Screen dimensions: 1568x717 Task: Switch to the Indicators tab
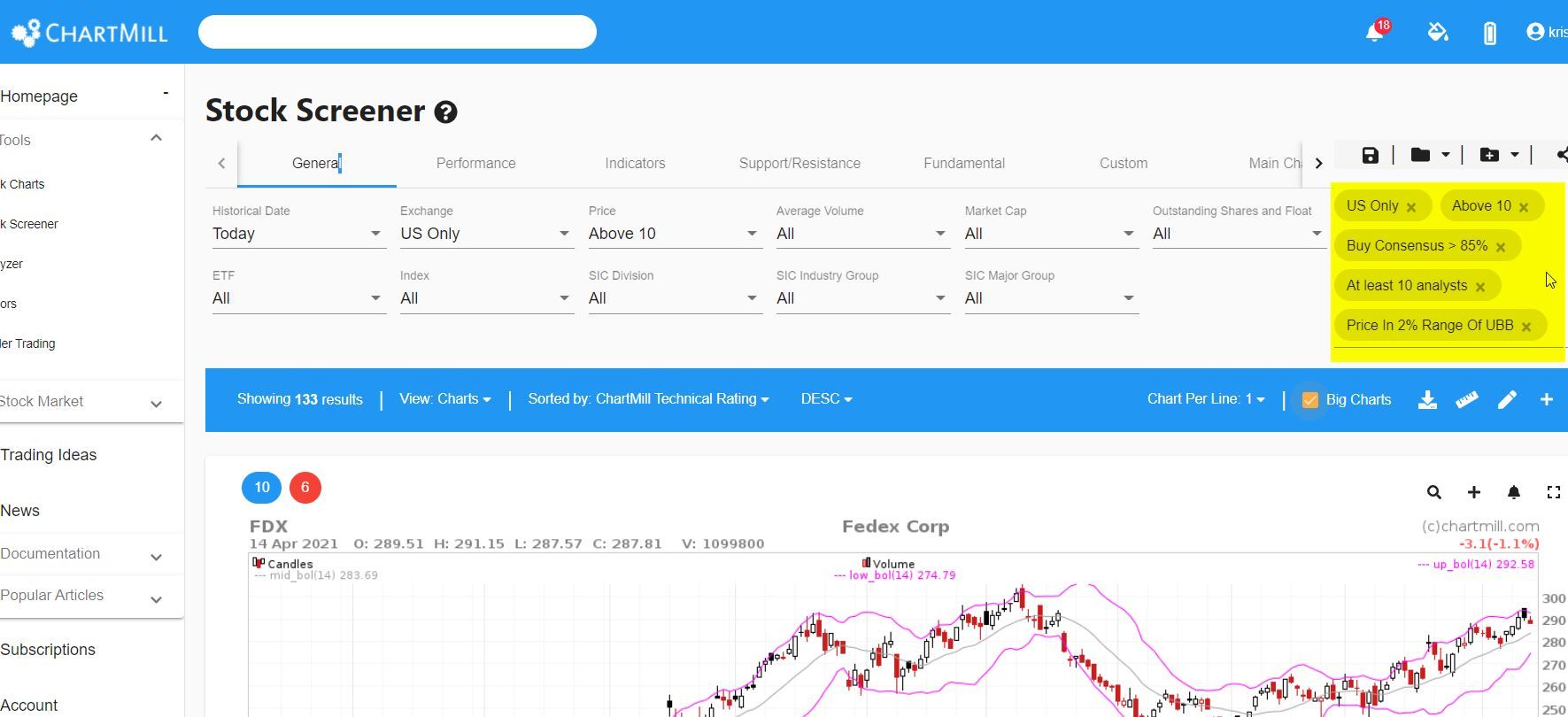[635, 163]
